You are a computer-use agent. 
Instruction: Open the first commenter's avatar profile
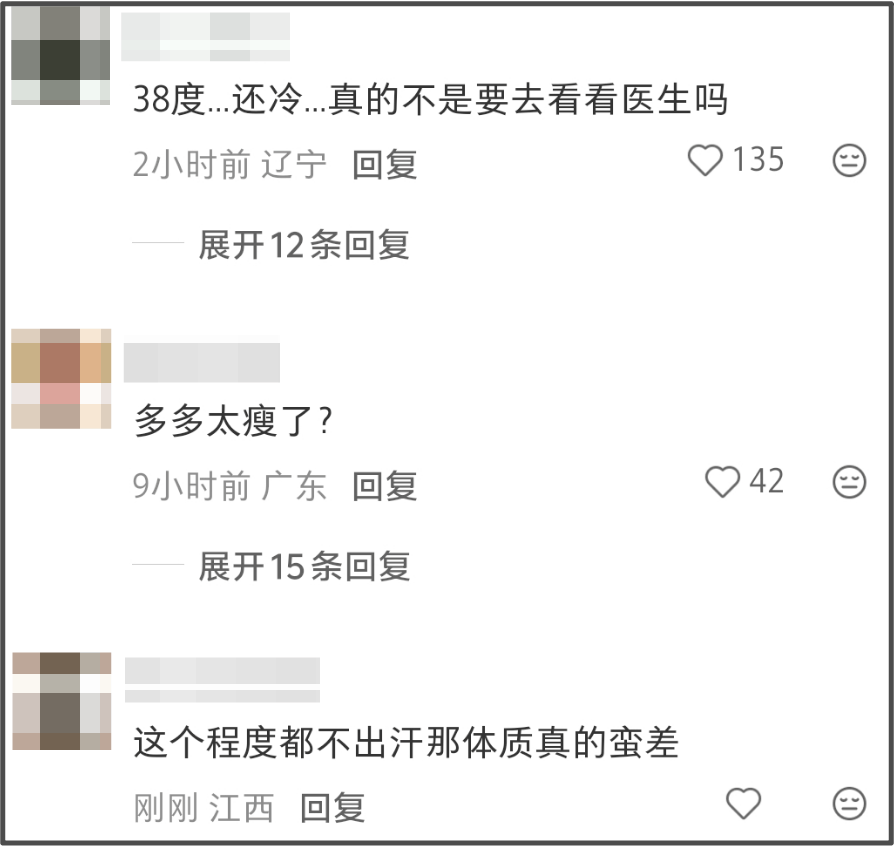click(x=61, y=55)
